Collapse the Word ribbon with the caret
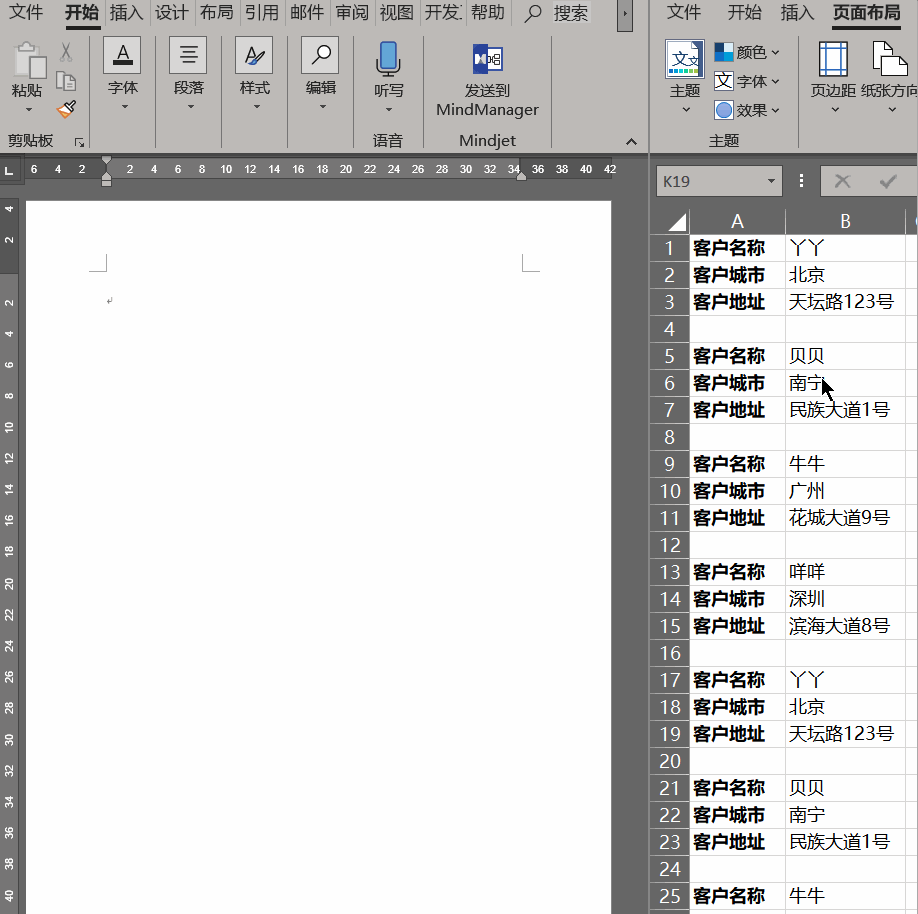The width and height of the screenshot is (918, 914). tap(631, 142)
